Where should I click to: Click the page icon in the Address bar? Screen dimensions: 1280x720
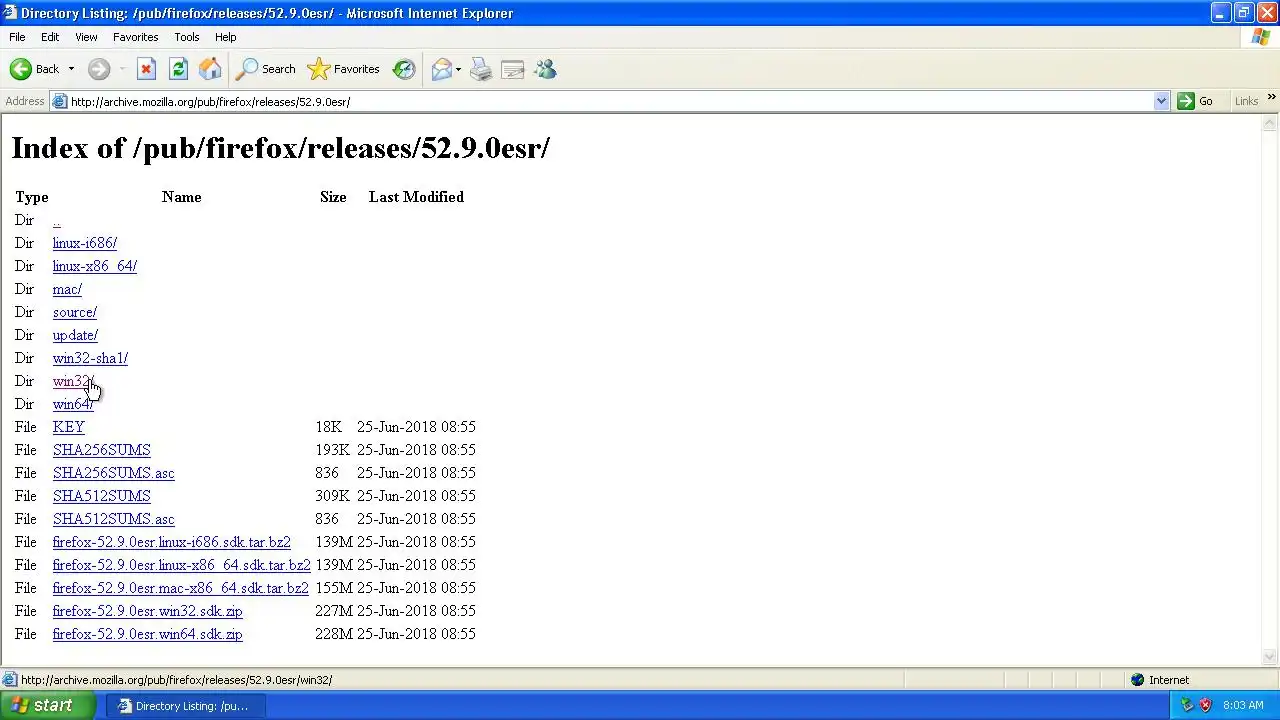pyautogui.click(x=59, y=101)
